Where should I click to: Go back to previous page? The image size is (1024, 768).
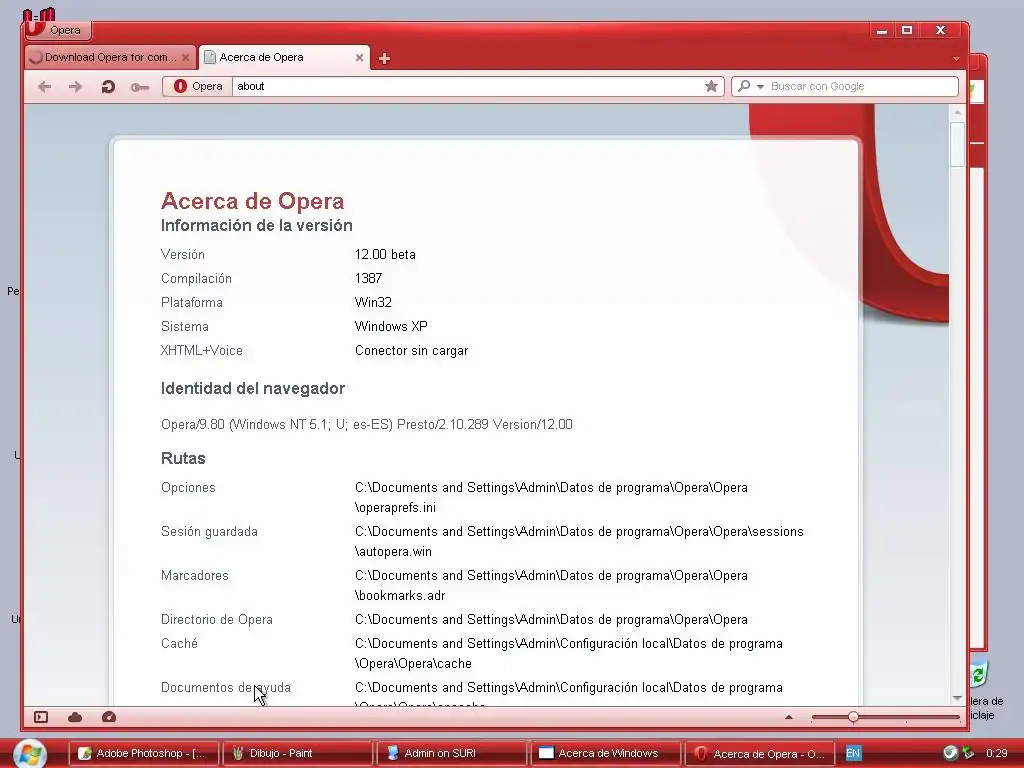(44, 86)
